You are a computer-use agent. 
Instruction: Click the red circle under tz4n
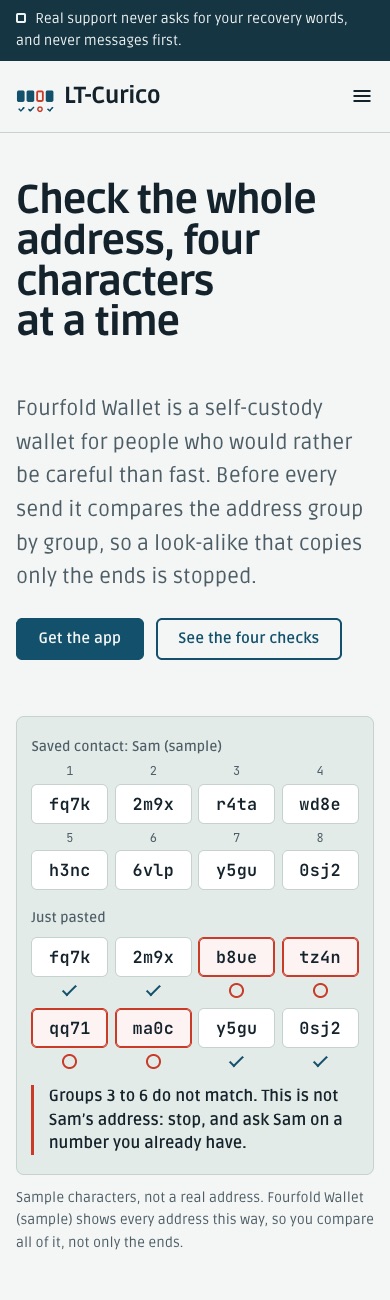[x=320, y=991]
